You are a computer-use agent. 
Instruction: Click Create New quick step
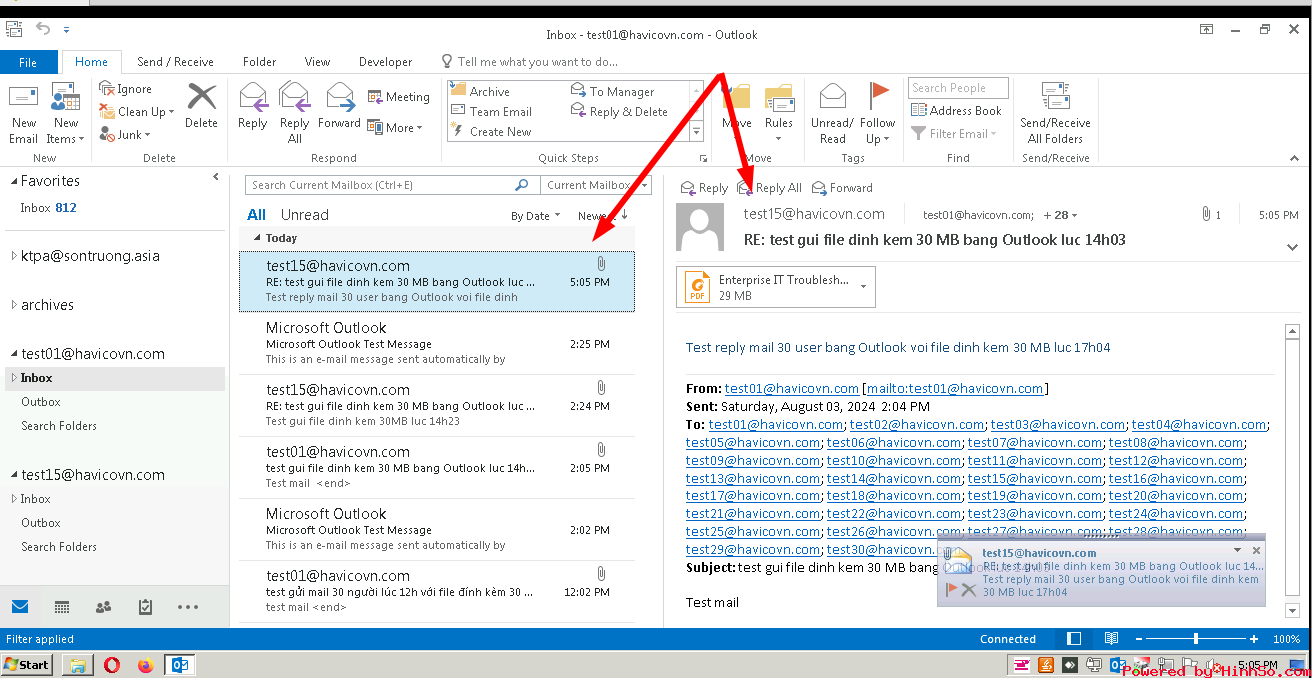[x=491, y=131]
